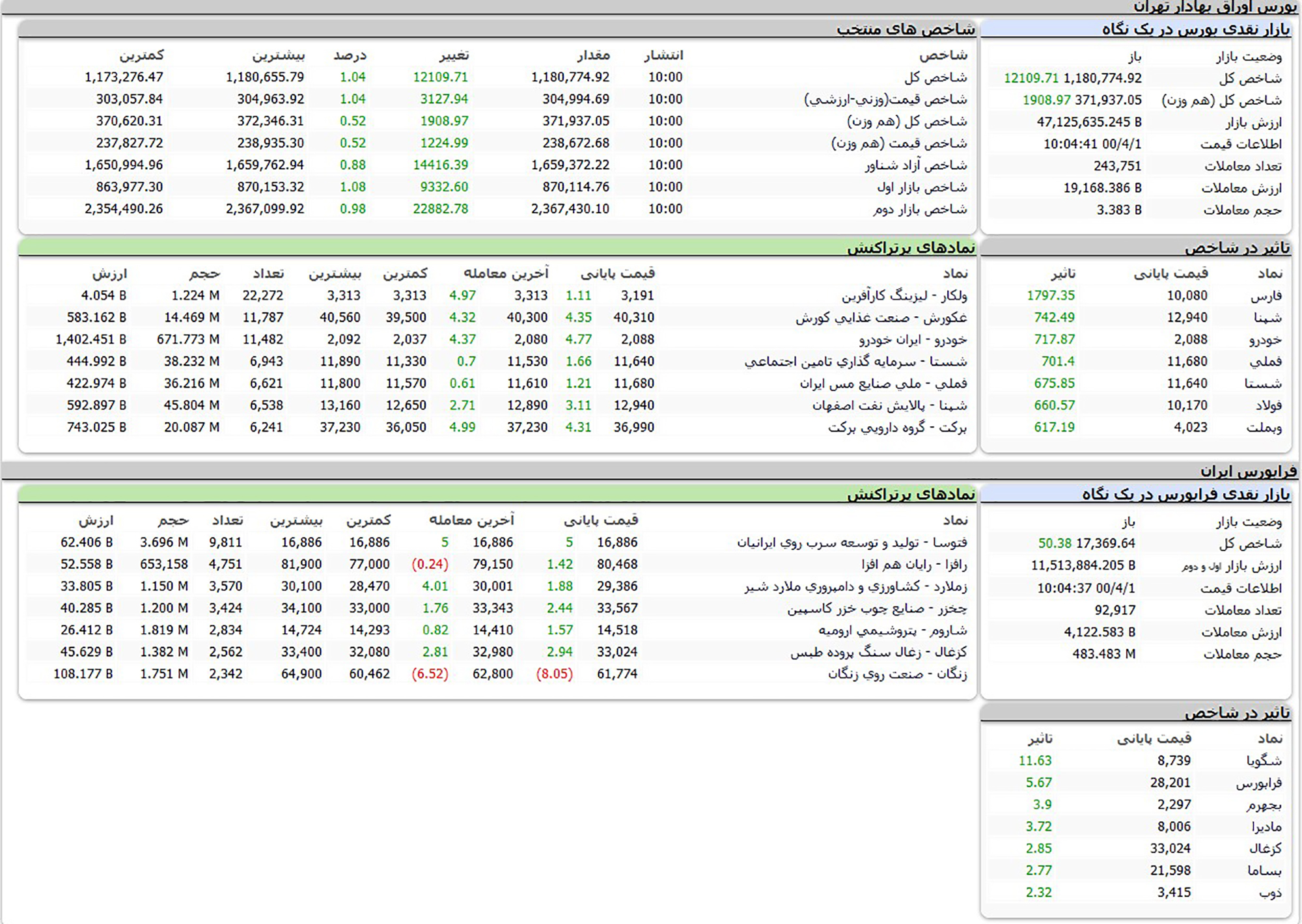
Task: Click the برکت - گروه دارویی برکت symbol
Action: [x=897, y=428]
